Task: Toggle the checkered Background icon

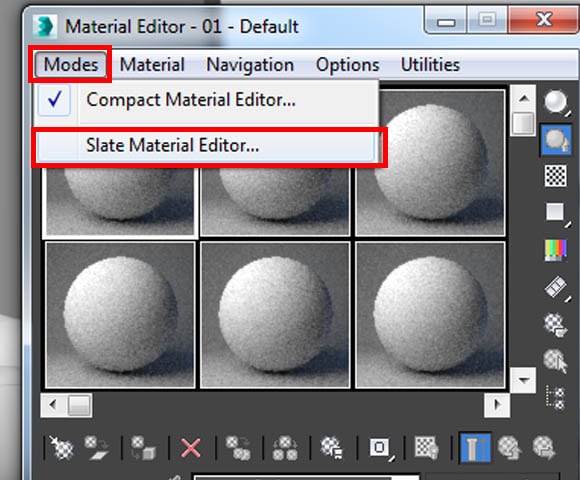Action: [x=556, y=176]
